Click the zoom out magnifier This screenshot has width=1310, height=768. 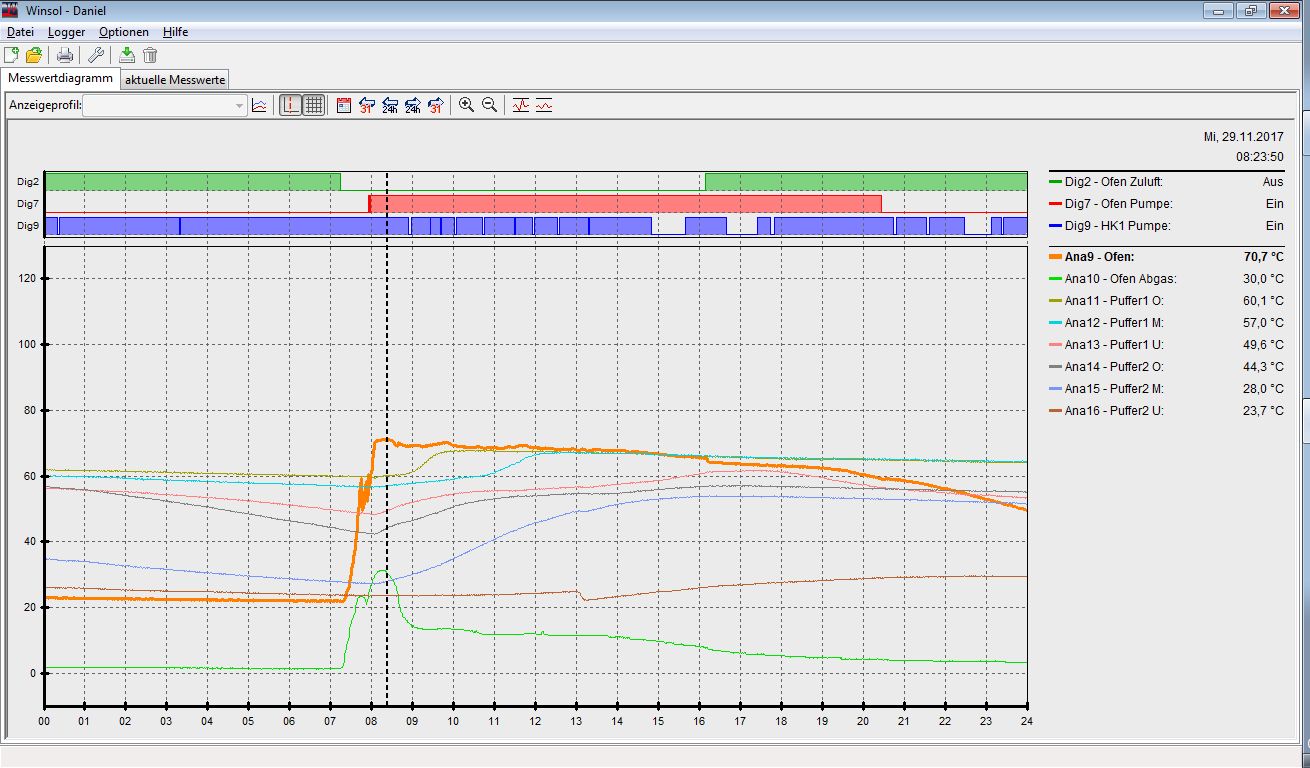pos(489,105)
